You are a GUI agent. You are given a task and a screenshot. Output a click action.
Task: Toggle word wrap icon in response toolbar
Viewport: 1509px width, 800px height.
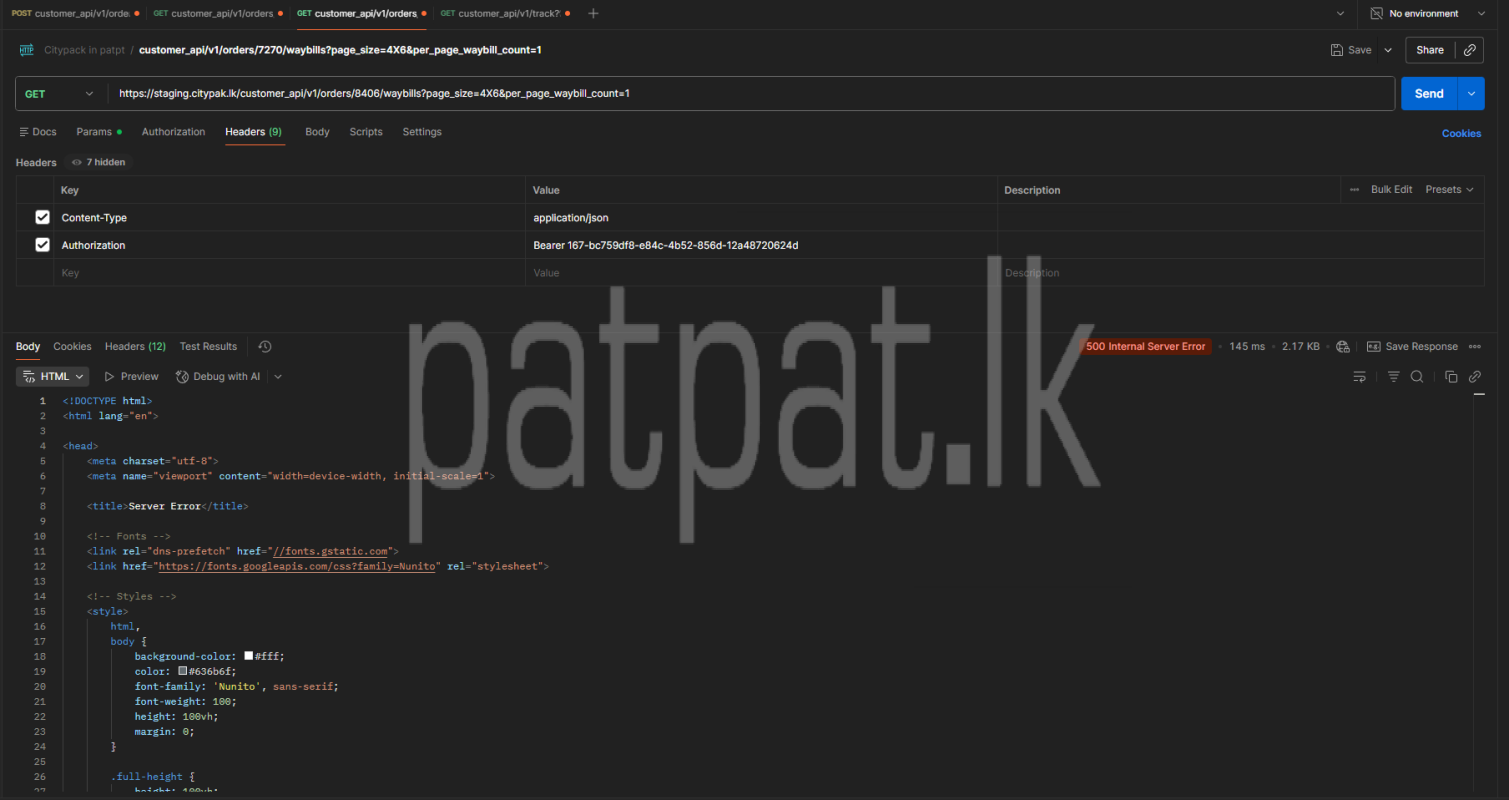[1359, 377]
